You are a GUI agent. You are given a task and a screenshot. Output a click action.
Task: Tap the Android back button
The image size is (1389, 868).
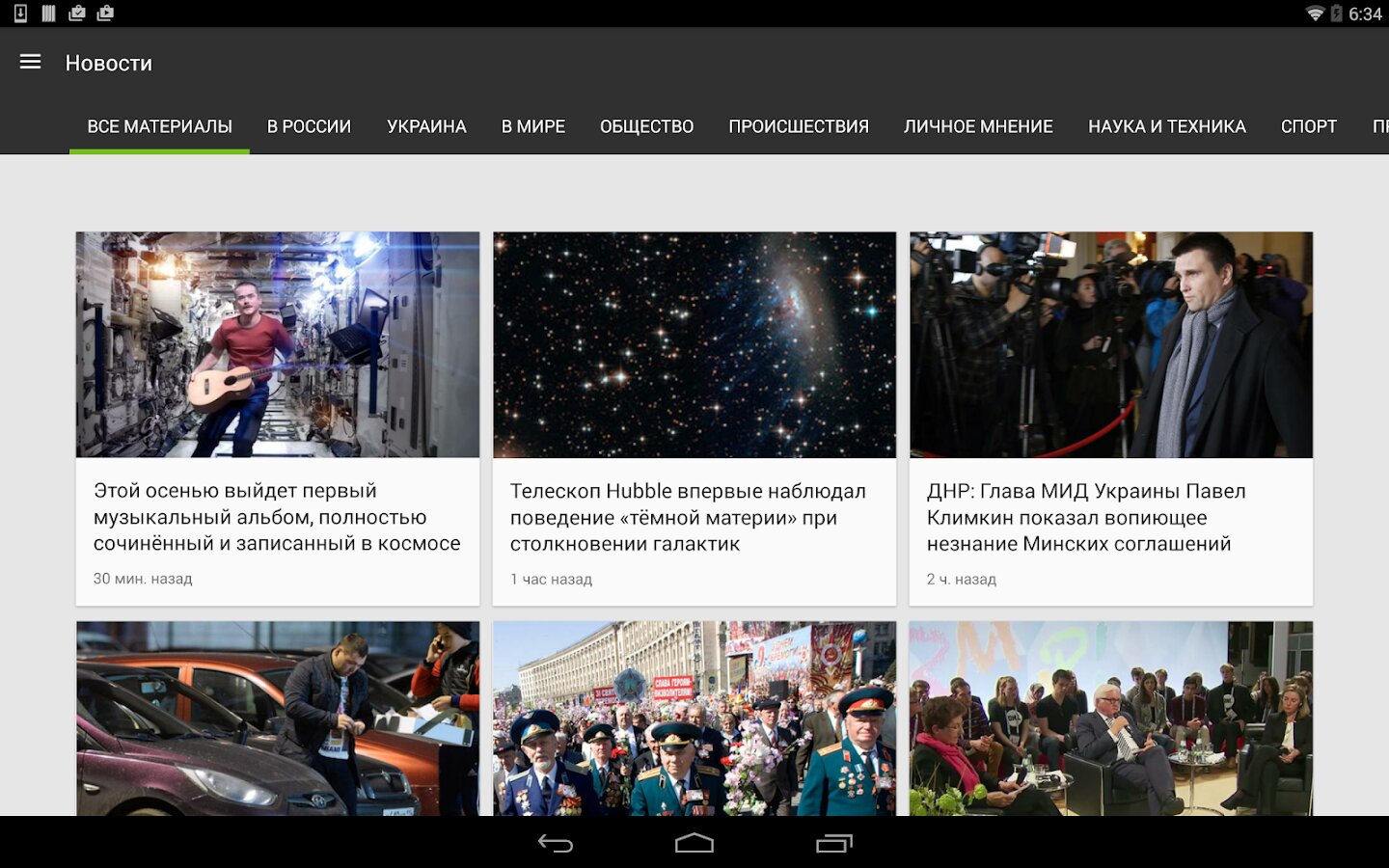pyautogui.click(x=556, y=844)
